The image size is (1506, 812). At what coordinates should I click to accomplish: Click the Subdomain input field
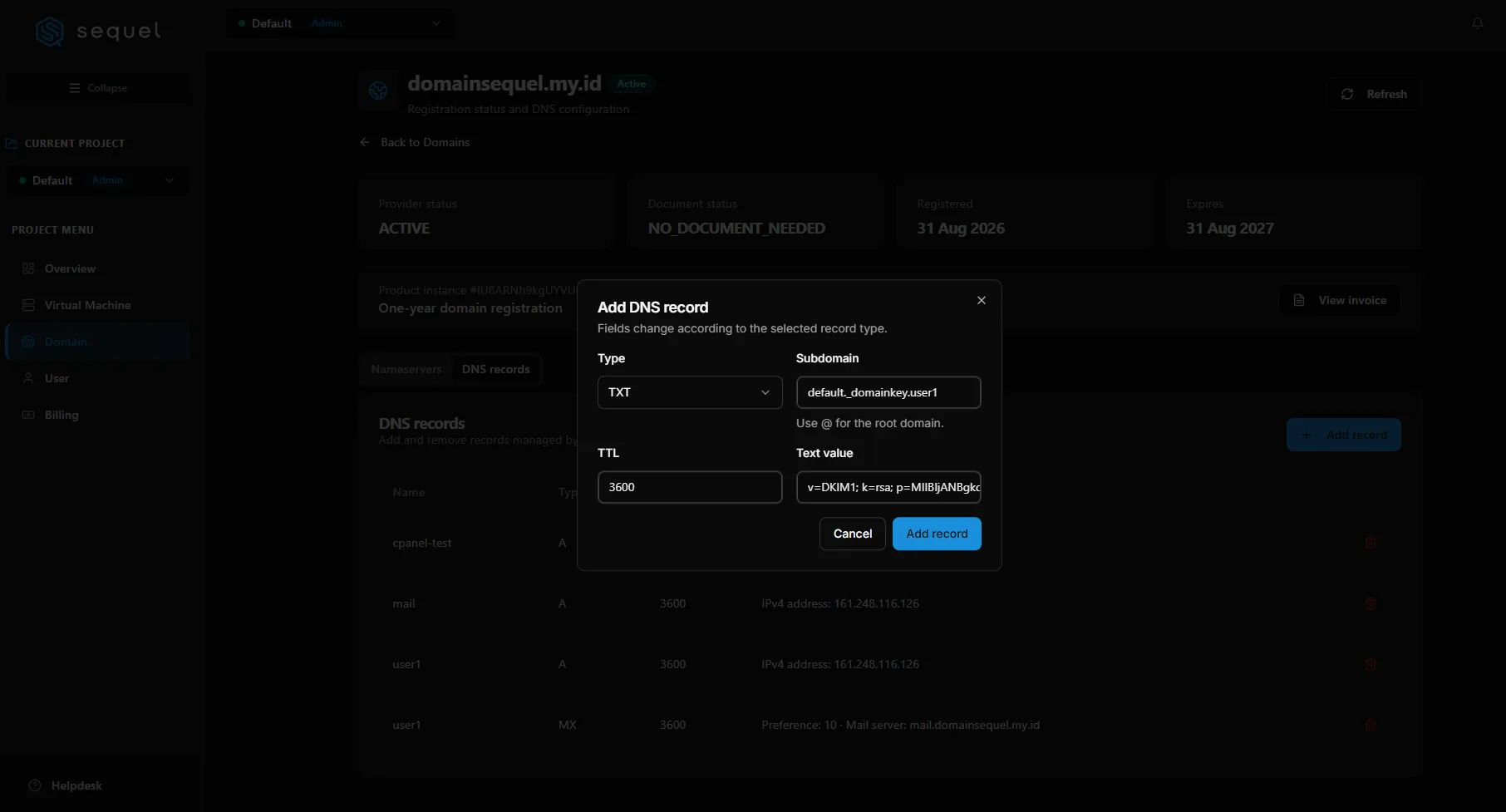[x=888, y=392]
